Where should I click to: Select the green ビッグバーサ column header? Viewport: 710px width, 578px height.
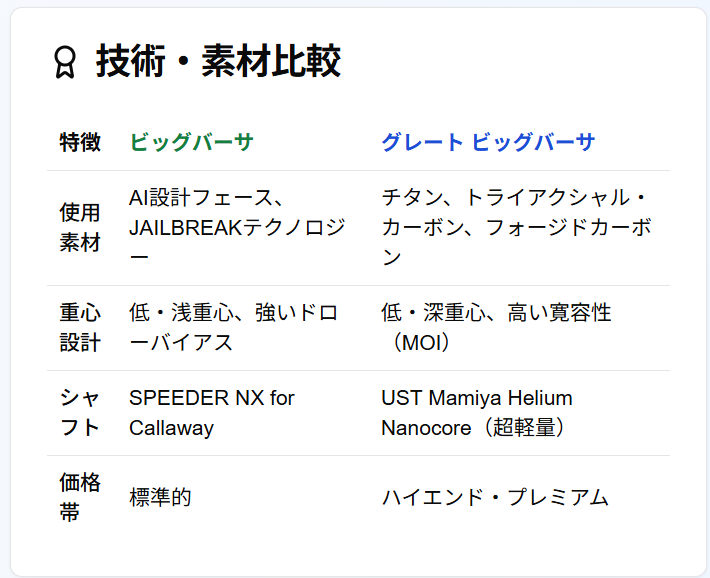click(192, 142)
